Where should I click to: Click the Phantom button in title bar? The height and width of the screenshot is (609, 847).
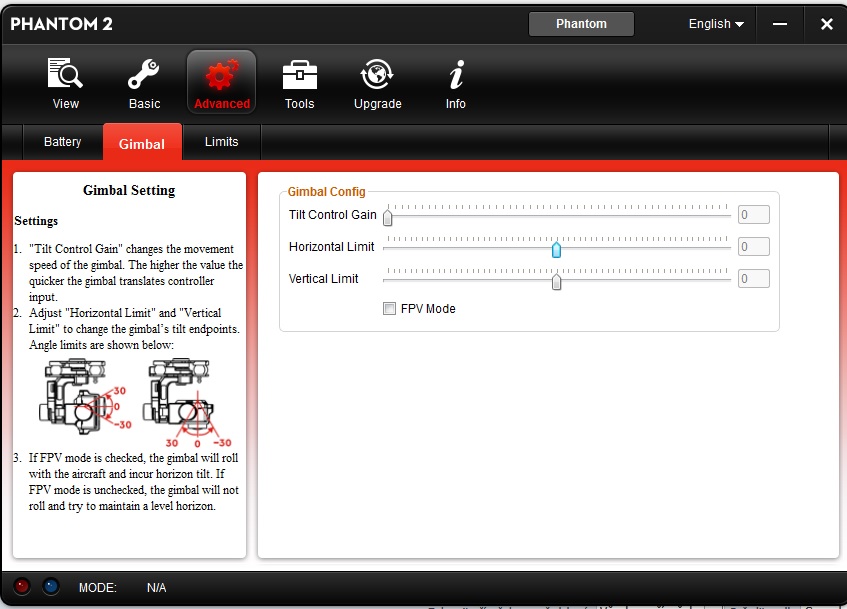[x=581, y=24]
